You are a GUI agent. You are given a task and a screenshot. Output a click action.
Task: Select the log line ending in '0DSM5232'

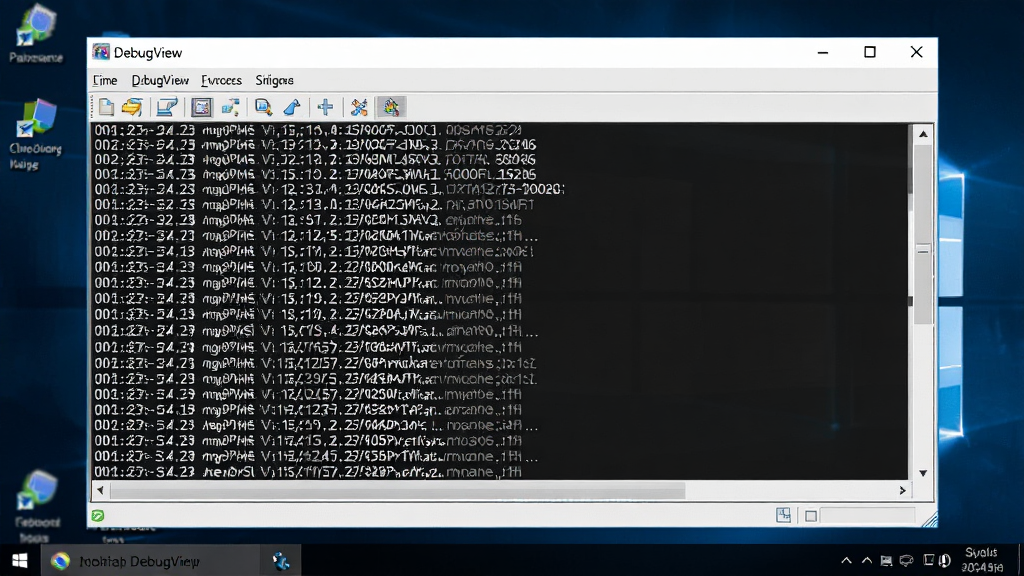[308, 130]
